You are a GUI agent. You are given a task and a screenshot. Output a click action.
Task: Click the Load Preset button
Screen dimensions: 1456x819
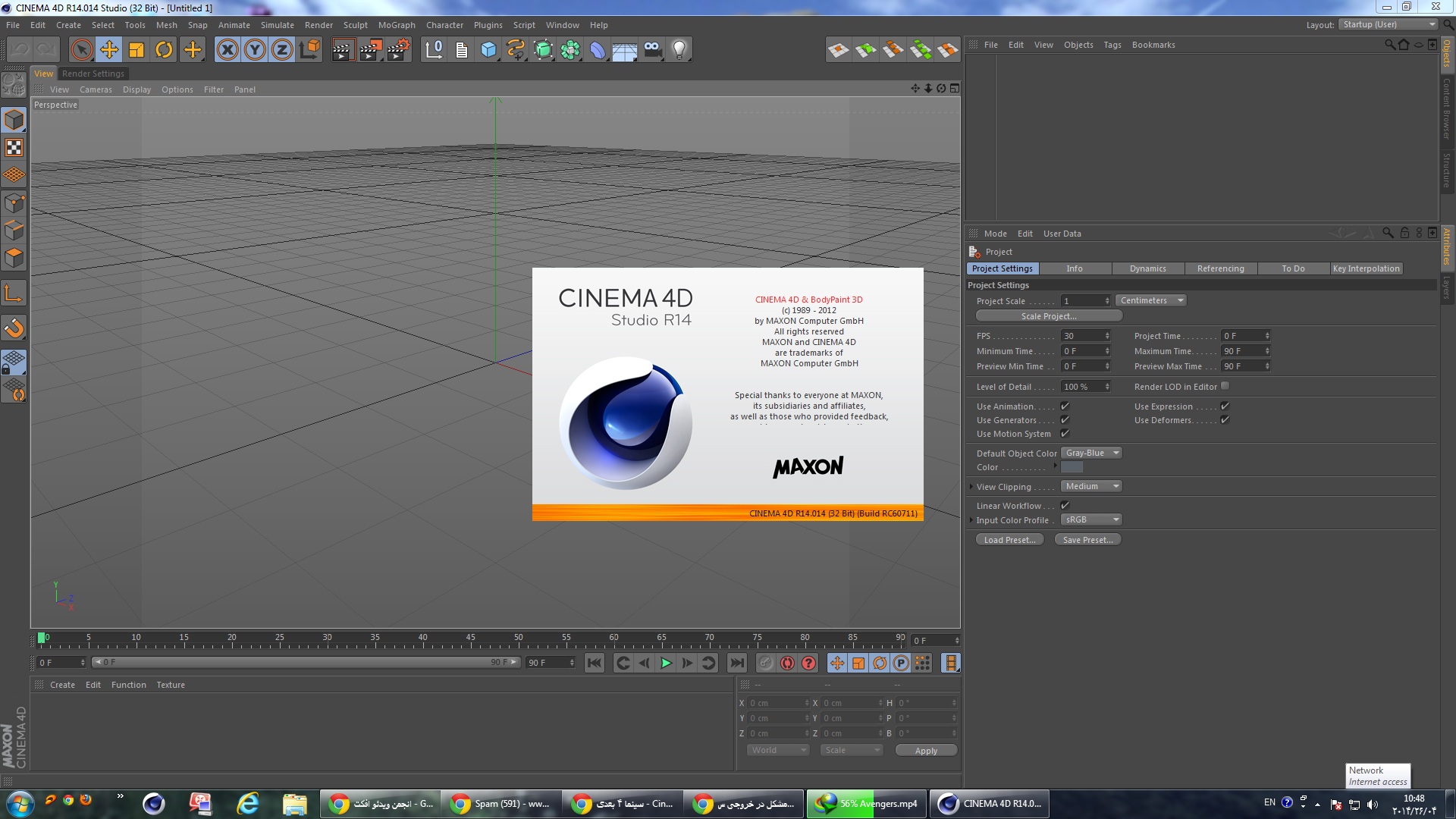point(1009,539)
